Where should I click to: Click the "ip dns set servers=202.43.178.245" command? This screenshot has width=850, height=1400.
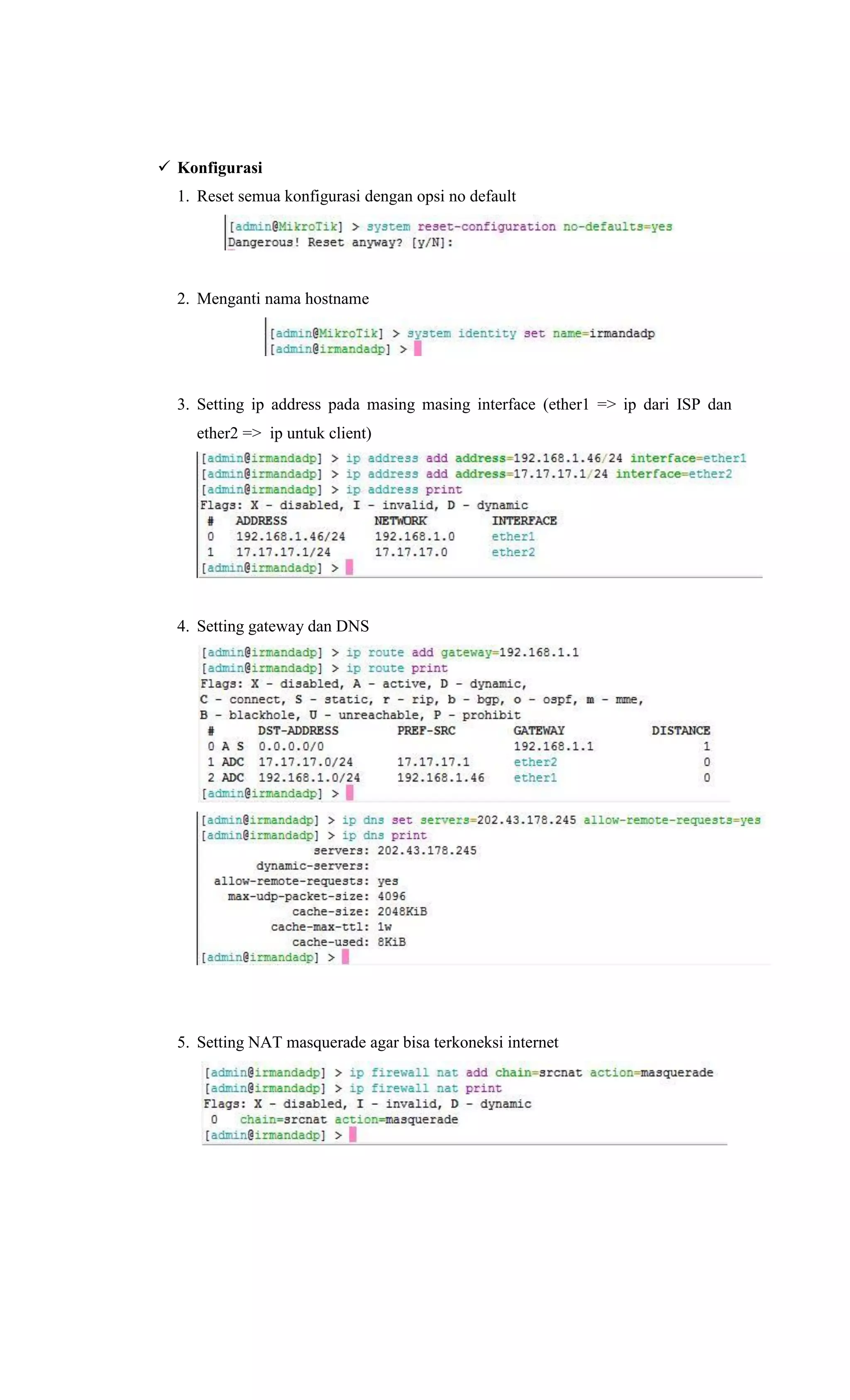[481, 820]
